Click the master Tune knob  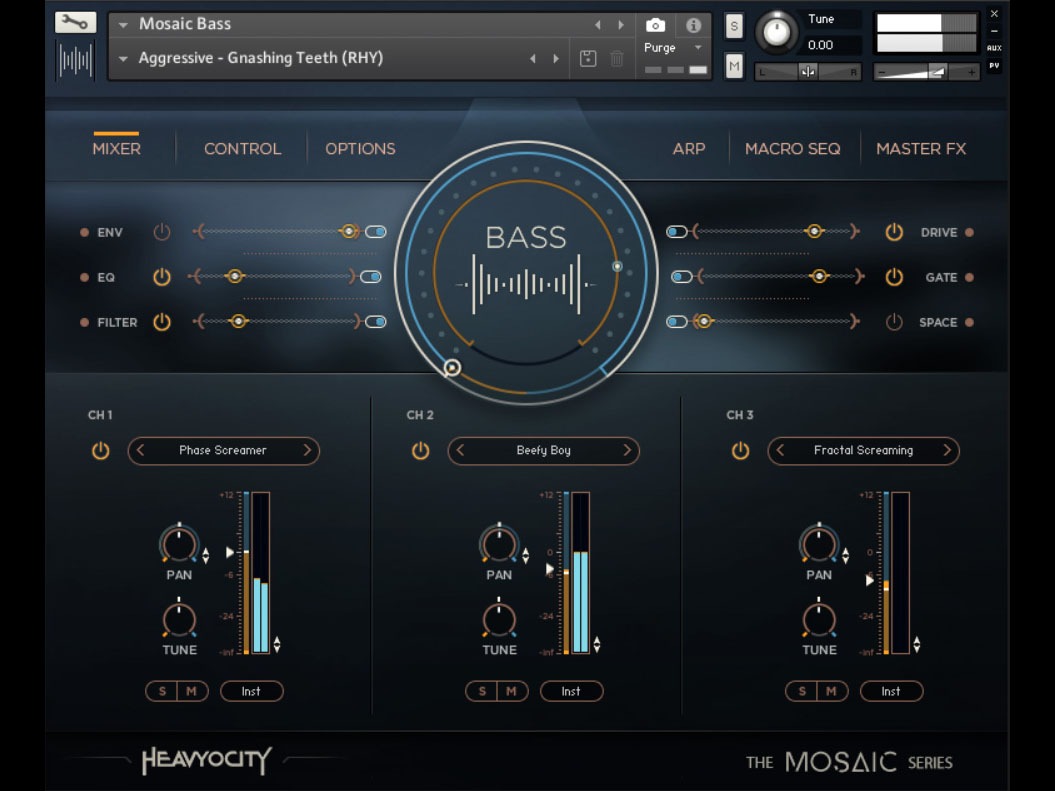(x=776, y=32)
